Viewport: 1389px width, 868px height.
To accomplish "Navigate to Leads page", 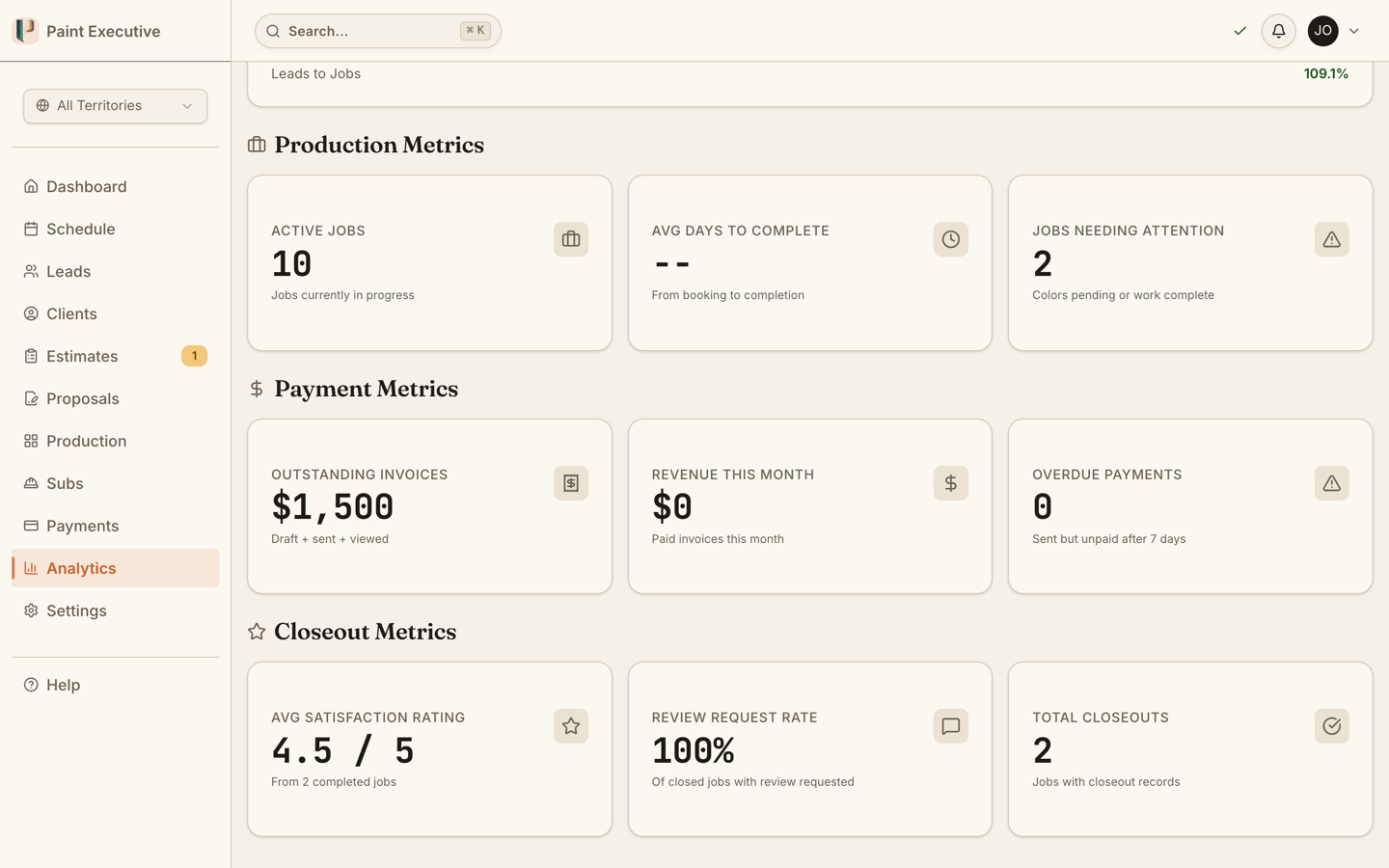I will (x=115, y=271).
